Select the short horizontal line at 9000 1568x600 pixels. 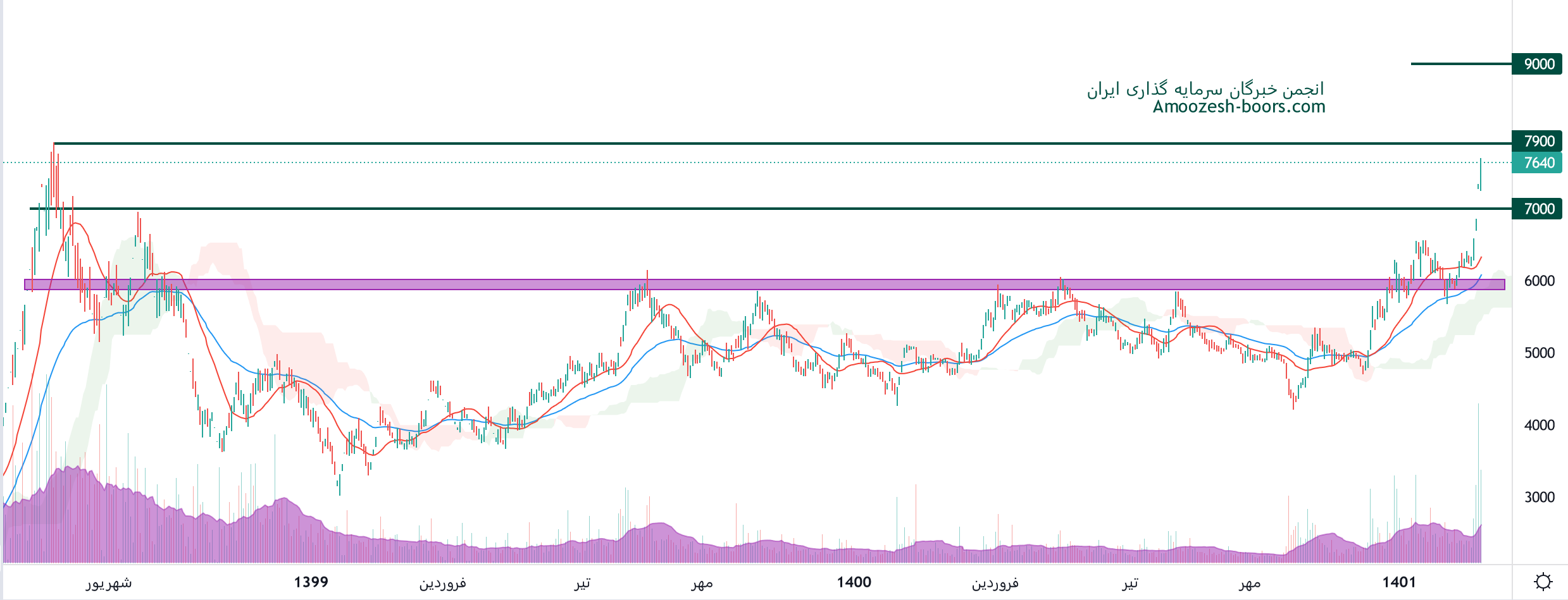(1460, 64)
